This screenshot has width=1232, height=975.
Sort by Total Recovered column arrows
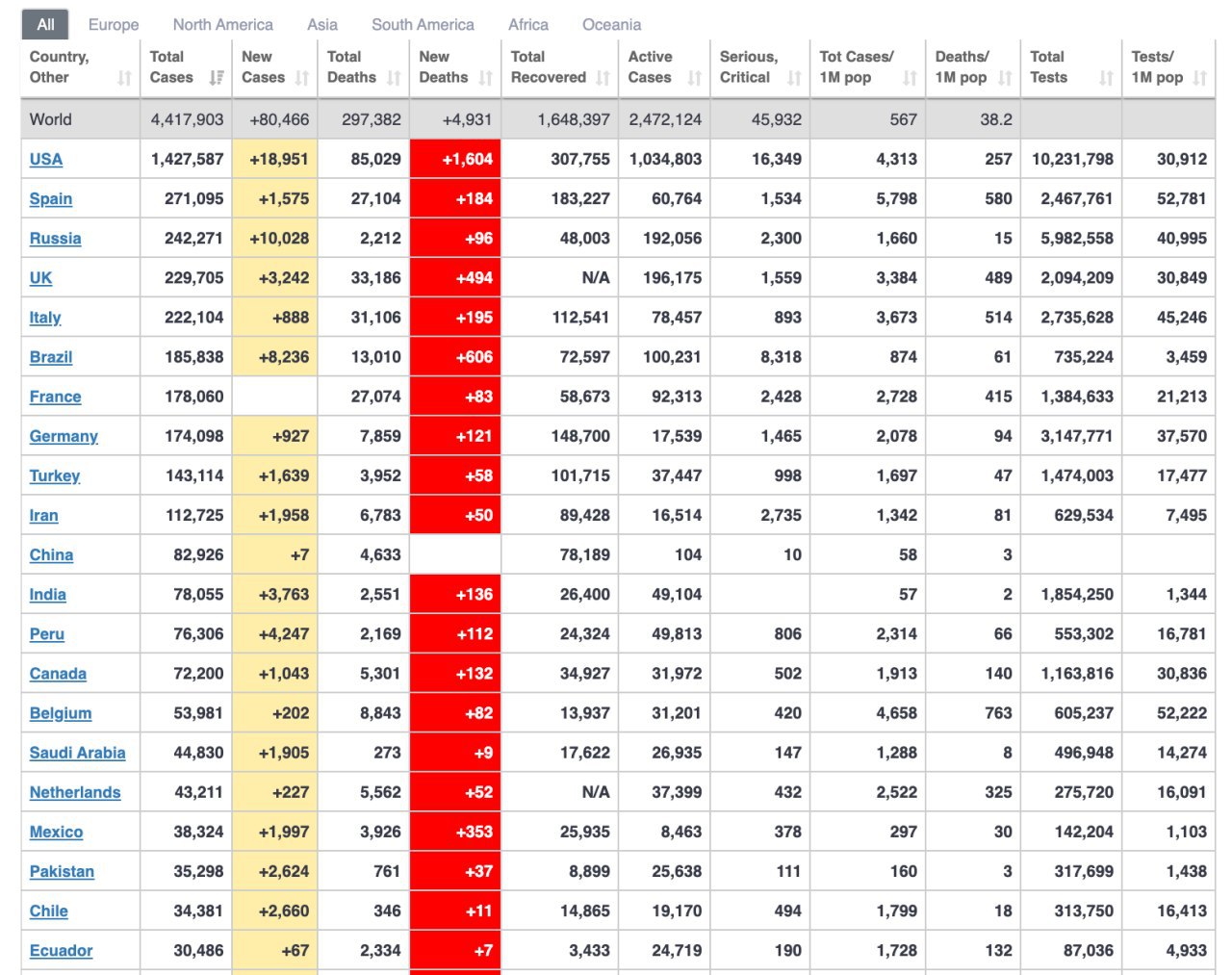(603, 78)
